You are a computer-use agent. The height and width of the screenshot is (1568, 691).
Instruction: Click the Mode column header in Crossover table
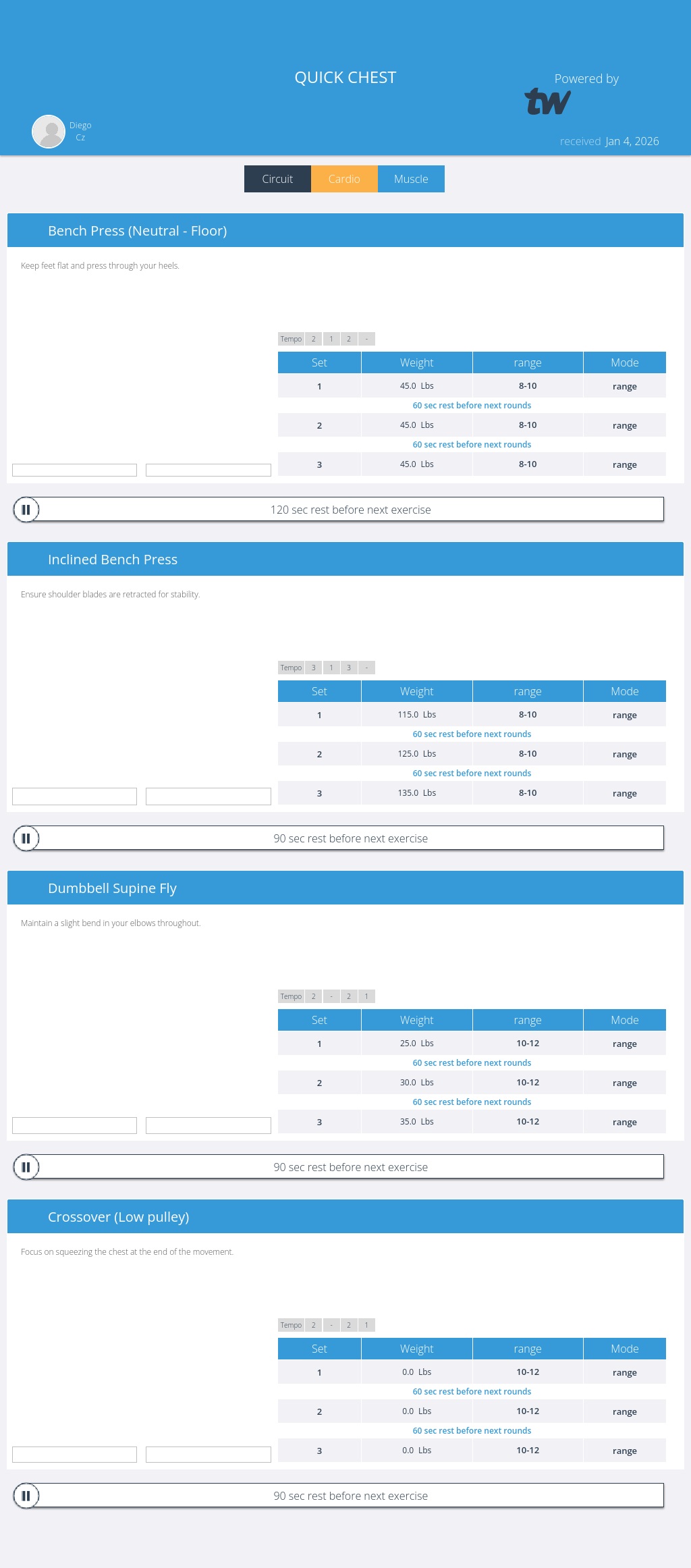624,1349
